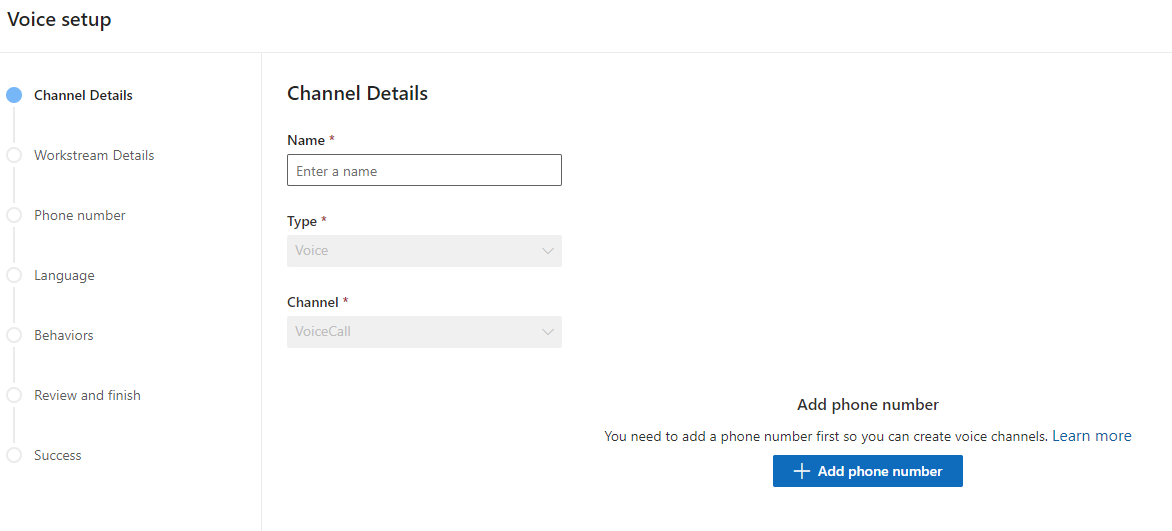Click the Success step circle
1172x531 pixels.
(14, 455)
